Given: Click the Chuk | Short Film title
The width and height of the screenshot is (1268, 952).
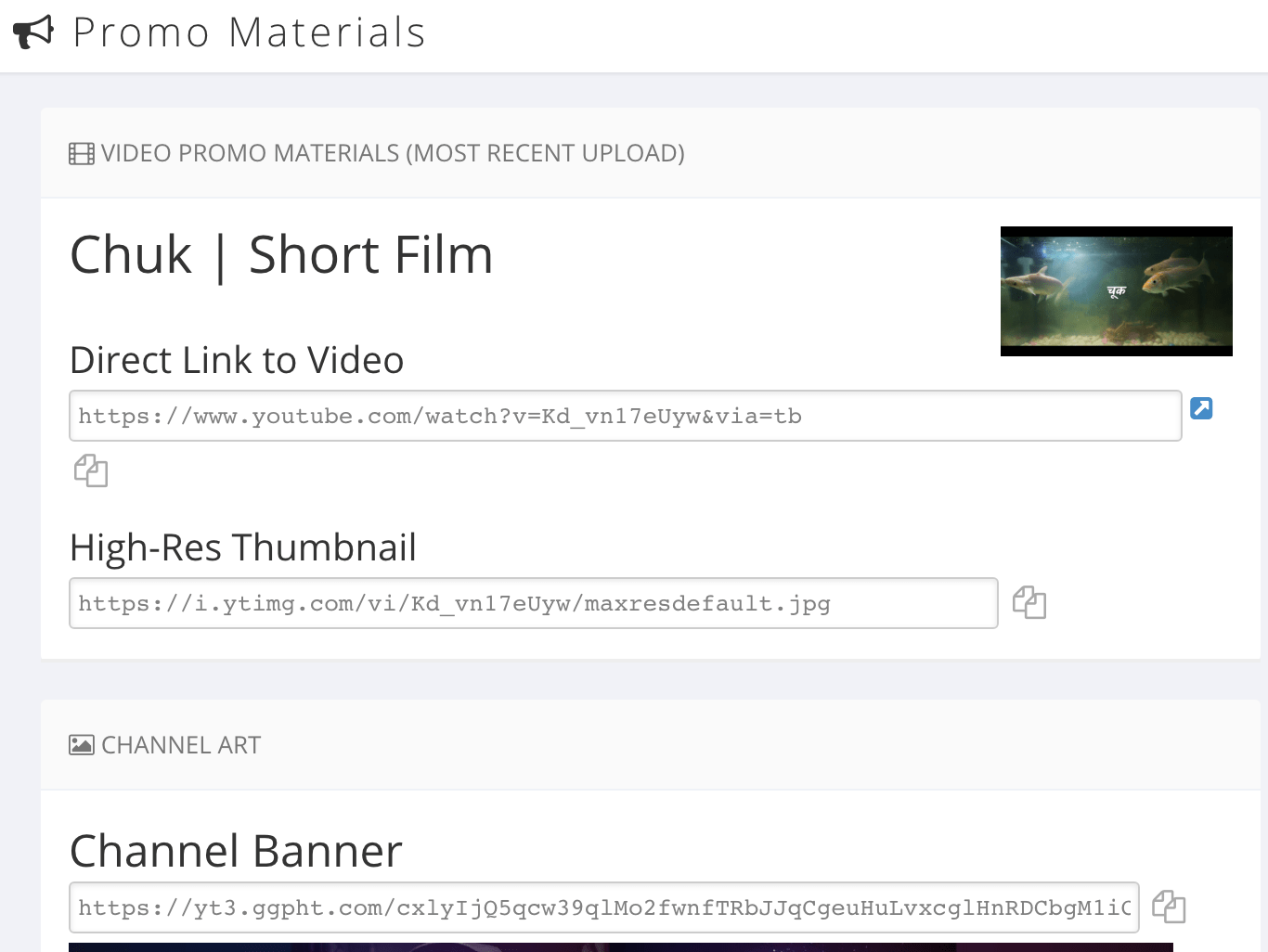Looking at the screenshot, I should pyautogui.click(x=281, y=255).
